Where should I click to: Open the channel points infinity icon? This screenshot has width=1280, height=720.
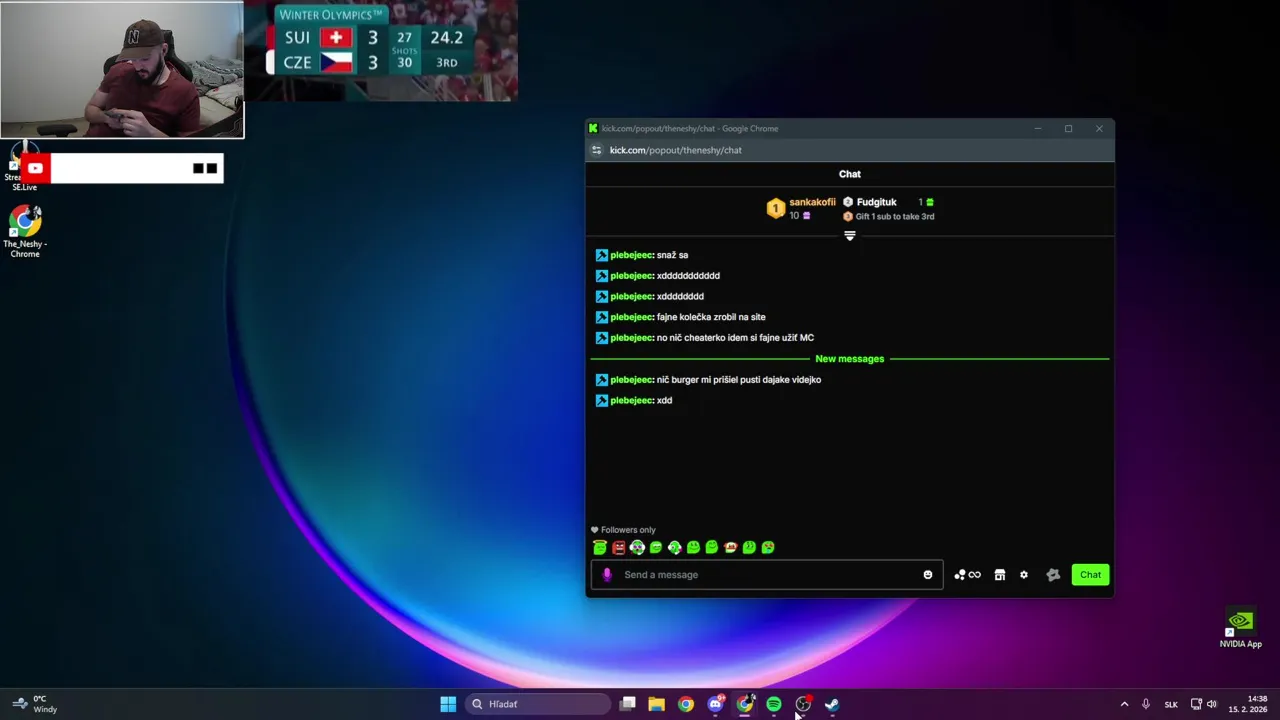coord(967,575)
